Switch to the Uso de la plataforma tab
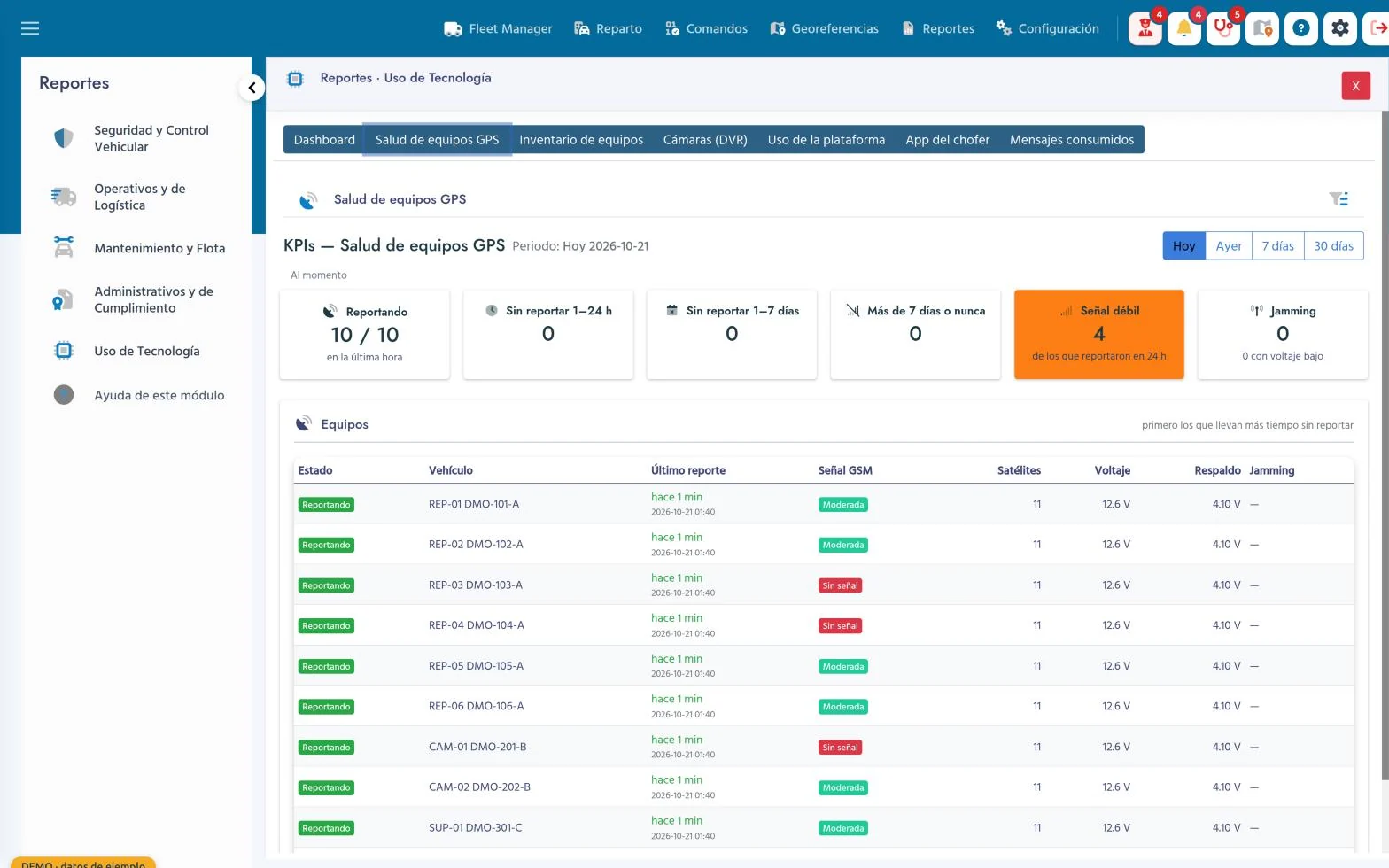Screen dimensions: 1389x868 826,140
